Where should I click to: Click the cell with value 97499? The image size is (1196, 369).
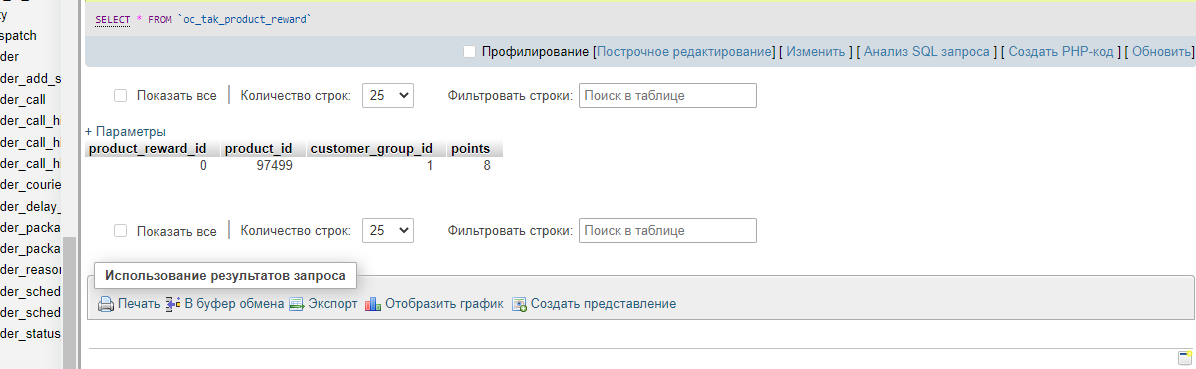point(275,165)
